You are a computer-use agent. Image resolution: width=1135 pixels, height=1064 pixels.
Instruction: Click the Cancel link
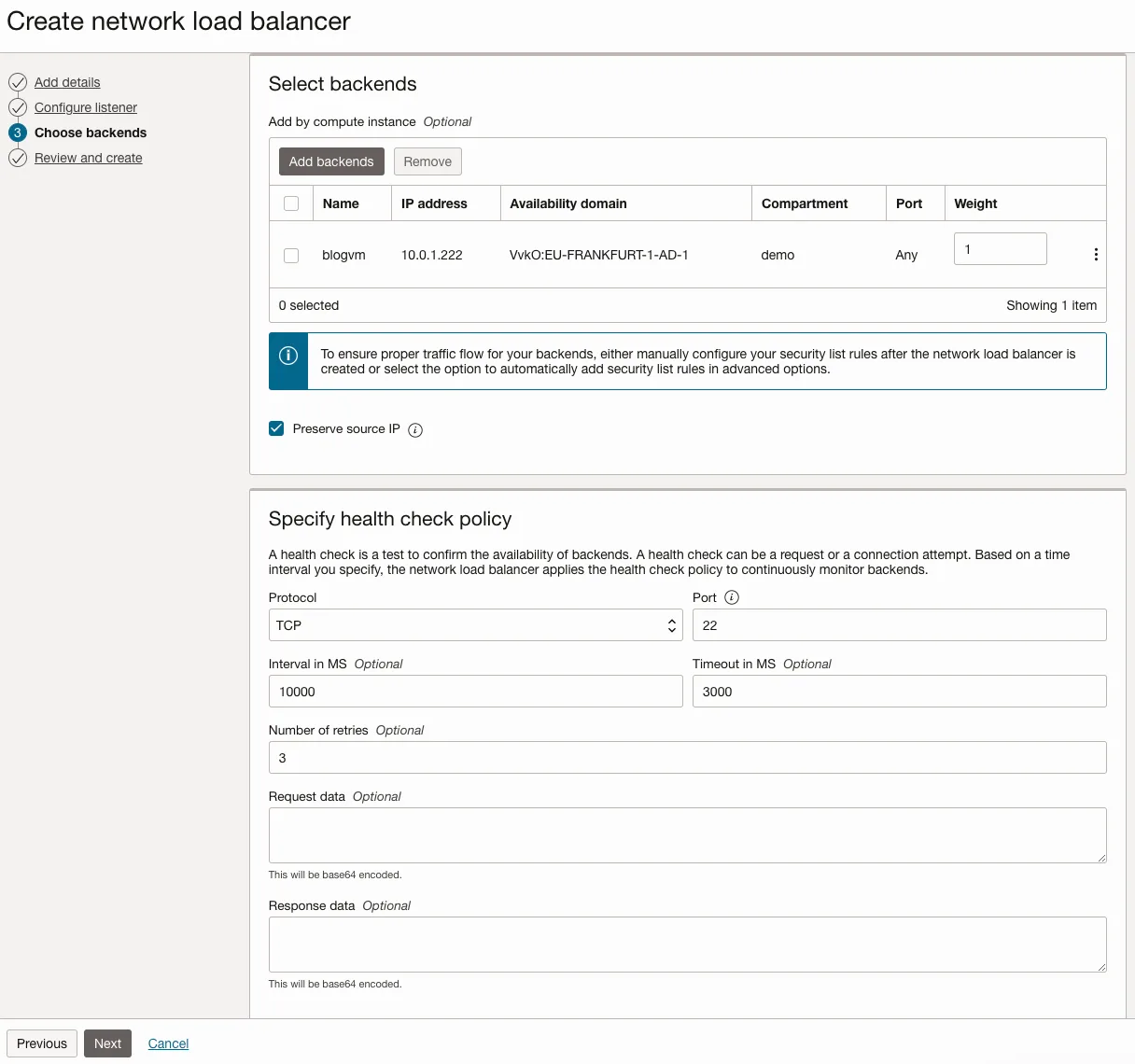(168, 1043)
